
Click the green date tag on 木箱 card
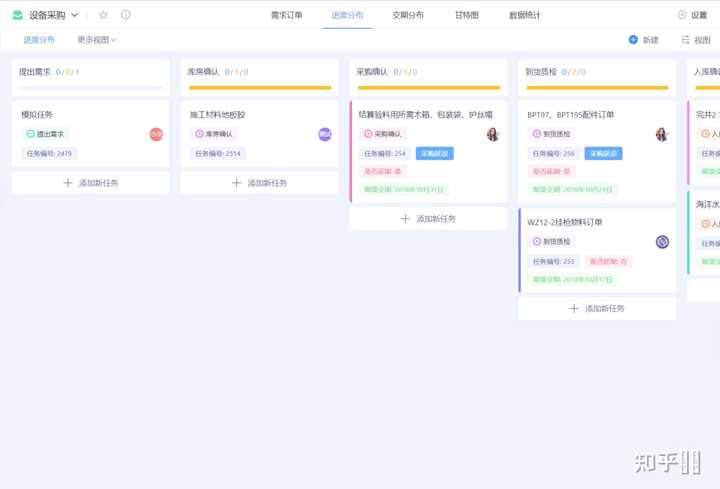pyautogui.click(x=404, y=189)
